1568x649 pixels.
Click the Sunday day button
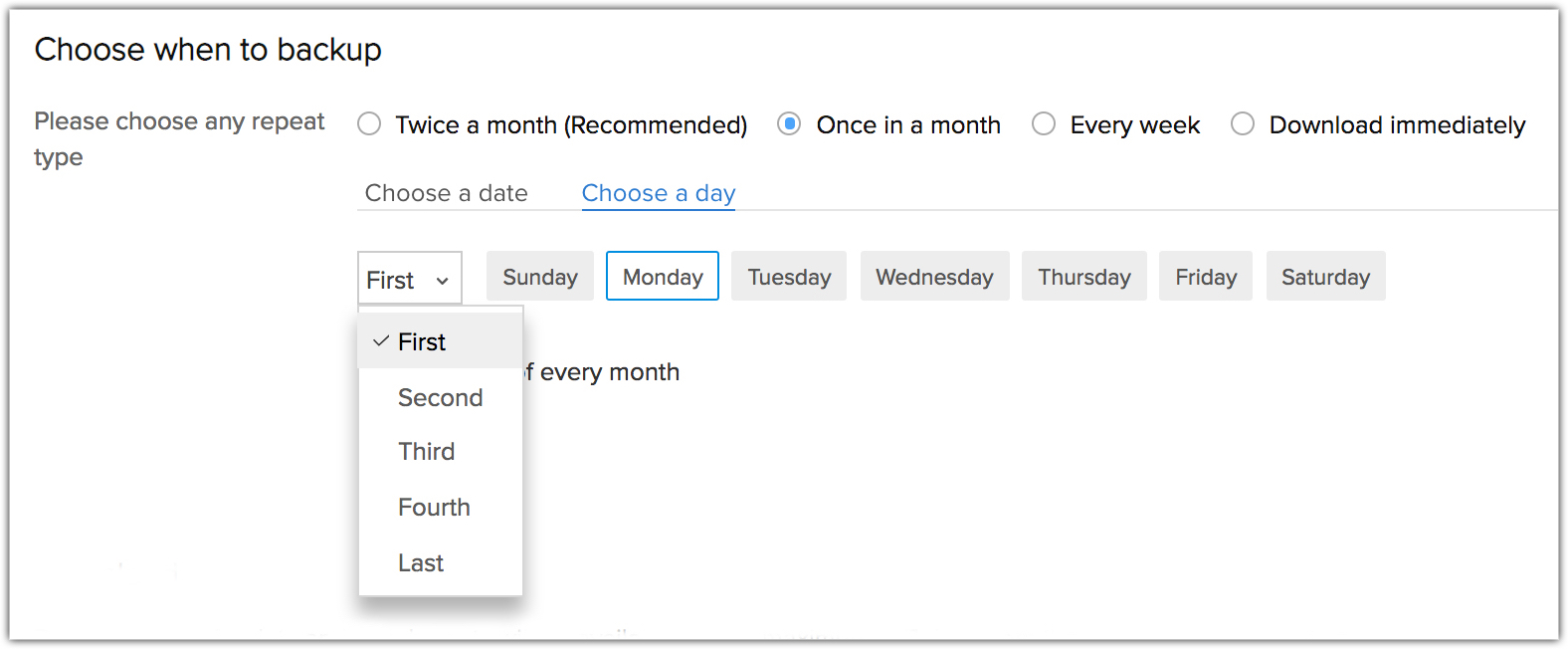pos(540,277)
